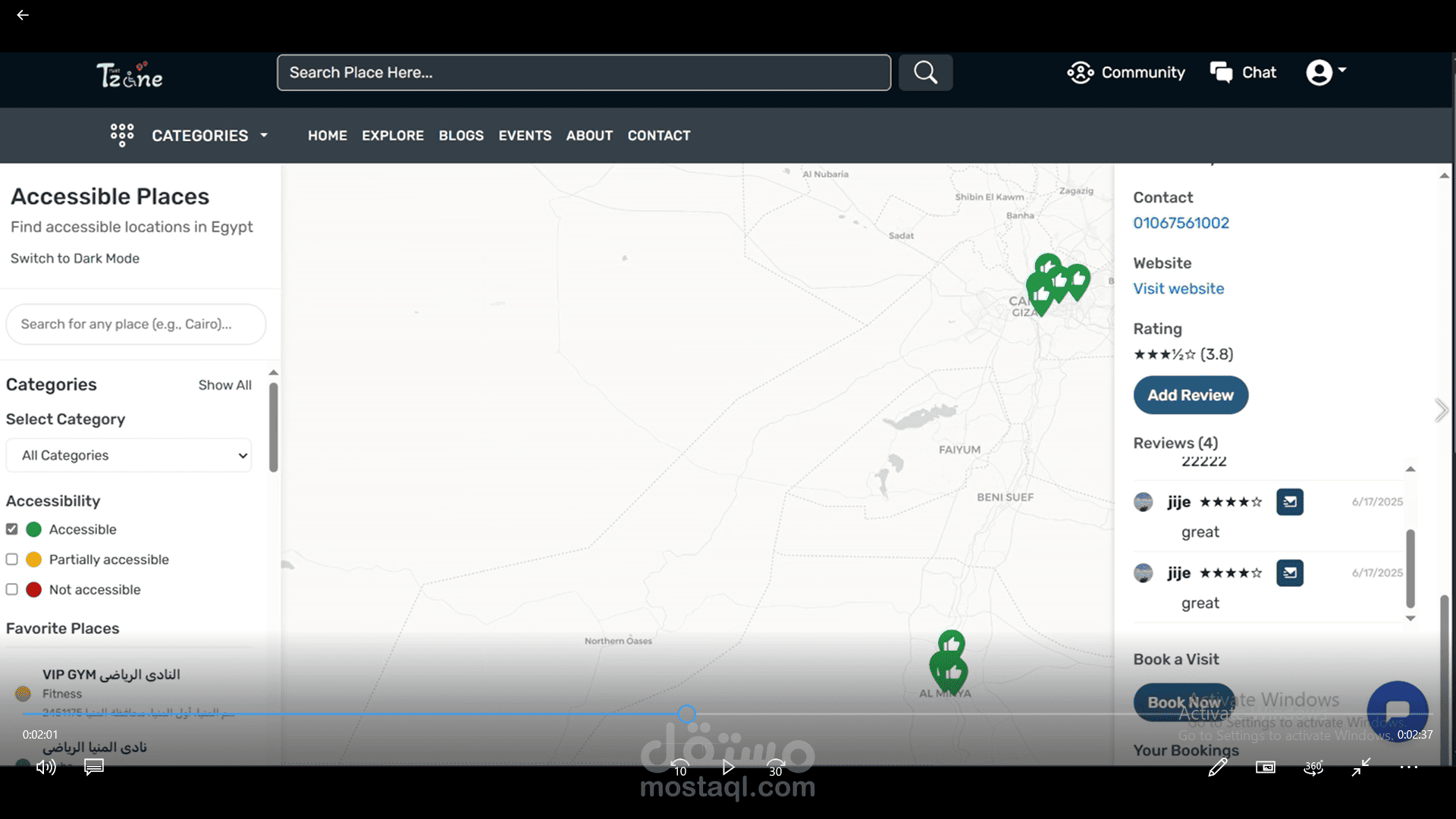The image size is (1456, 819).
Task: Click the Add Review button
Action: click(x=1191, y=395)
